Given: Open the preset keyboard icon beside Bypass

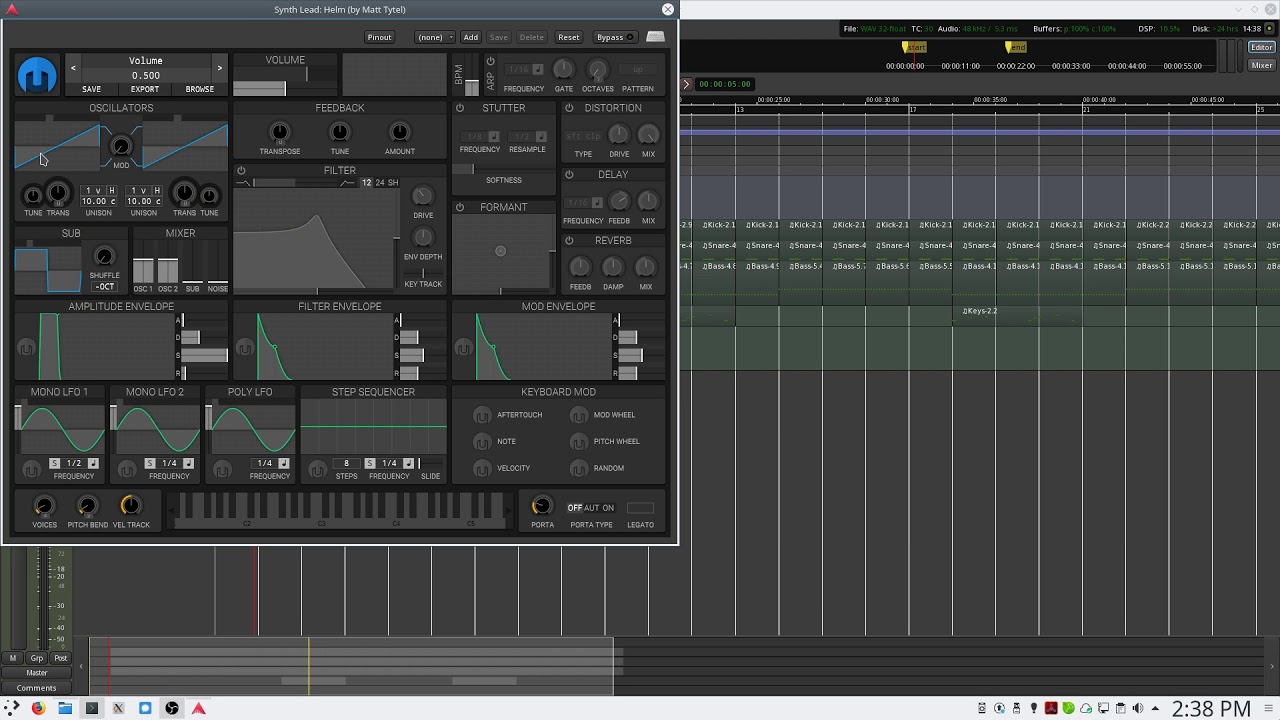Looking at the screenshot, I should tap(655, 36).
